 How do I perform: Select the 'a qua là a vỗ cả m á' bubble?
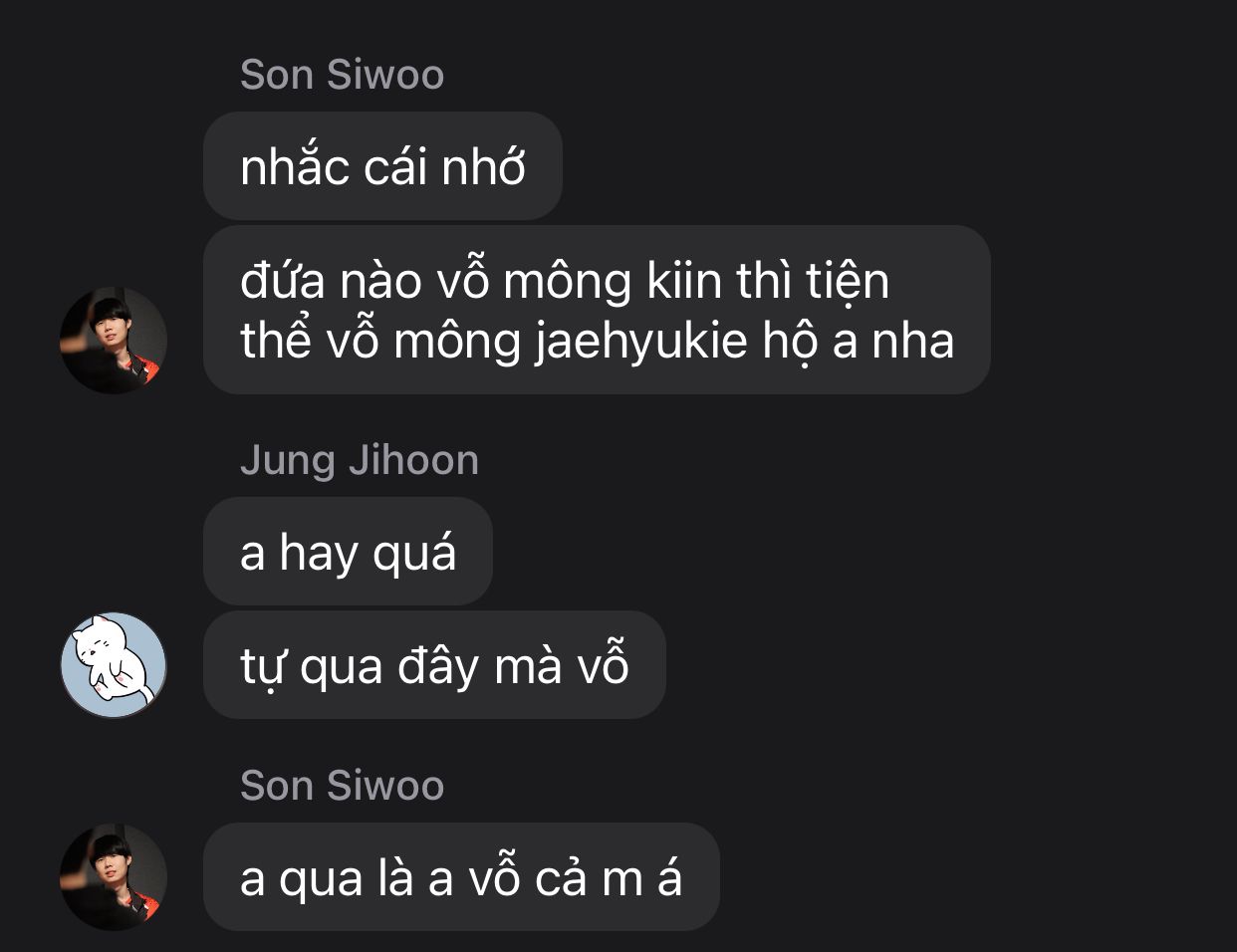(x=461, y=877)
